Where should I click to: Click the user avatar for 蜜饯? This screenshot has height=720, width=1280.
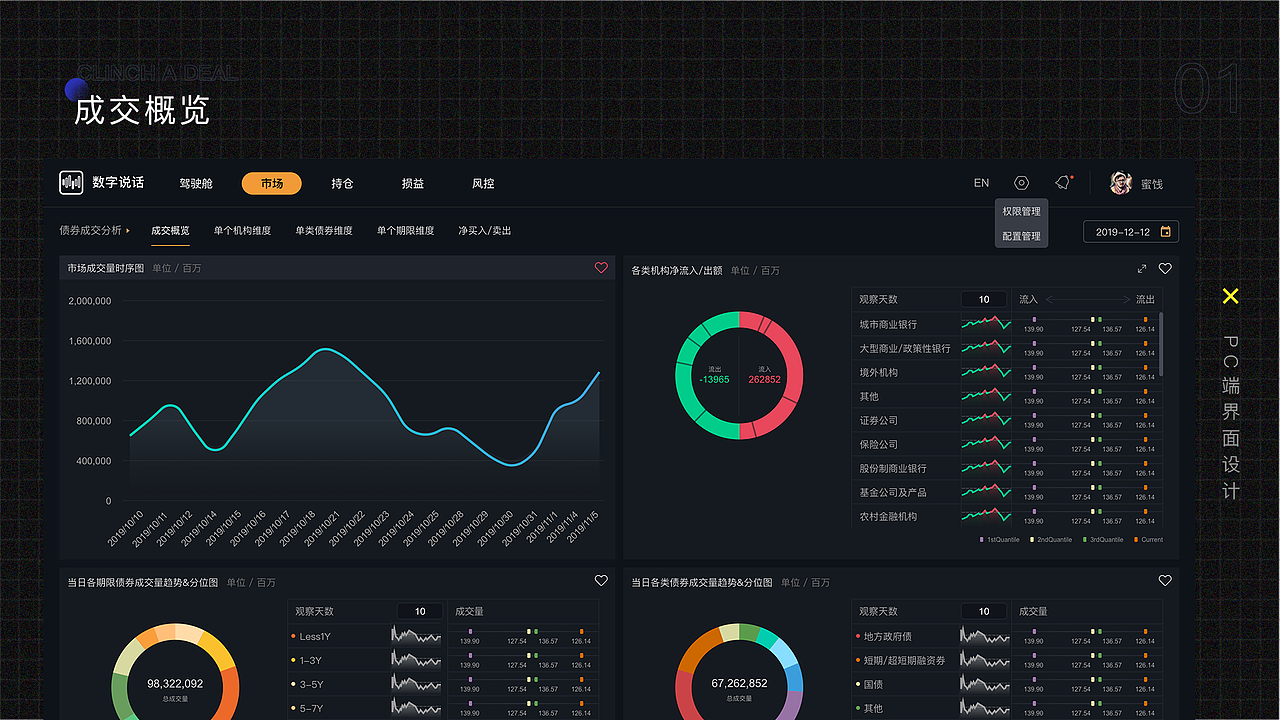[x=1121, y=183]
